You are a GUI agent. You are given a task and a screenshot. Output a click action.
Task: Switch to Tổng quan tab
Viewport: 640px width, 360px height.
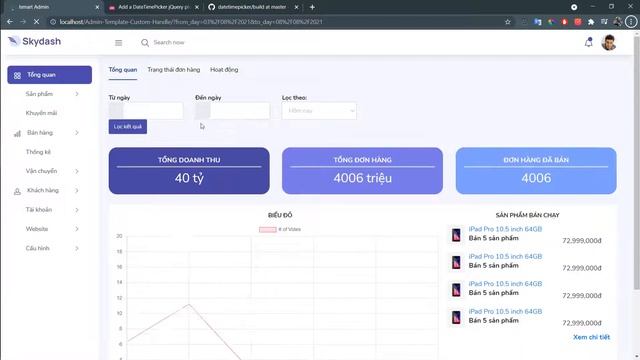point(123,70)
